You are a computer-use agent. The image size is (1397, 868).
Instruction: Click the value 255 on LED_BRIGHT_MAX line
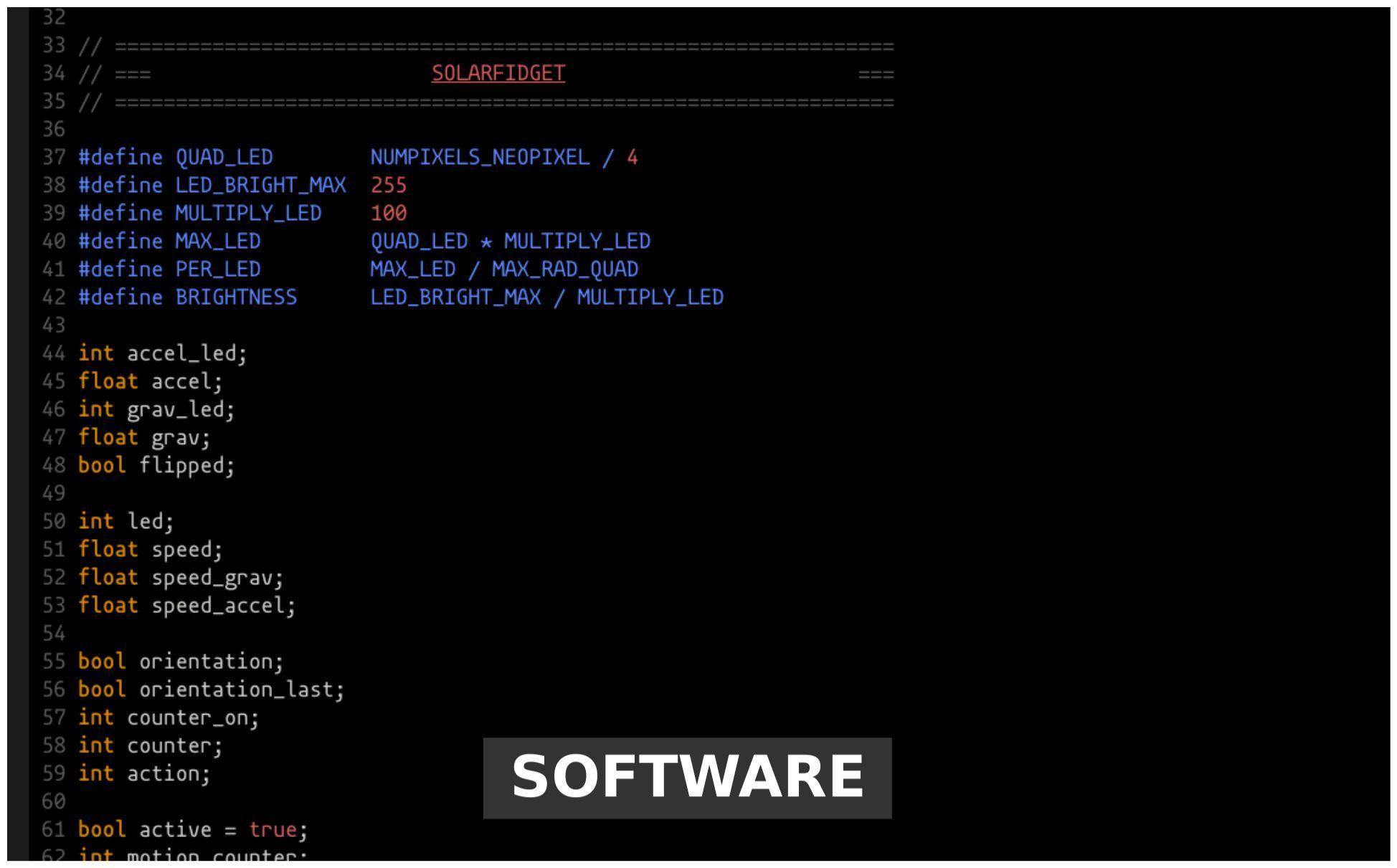click(x=388, y=185)
